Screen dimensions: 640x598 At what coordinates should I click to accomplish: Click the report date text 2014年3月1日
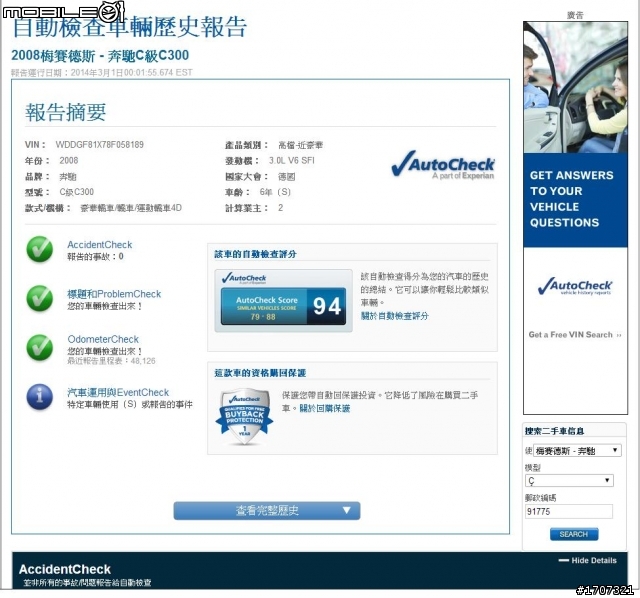96,73
